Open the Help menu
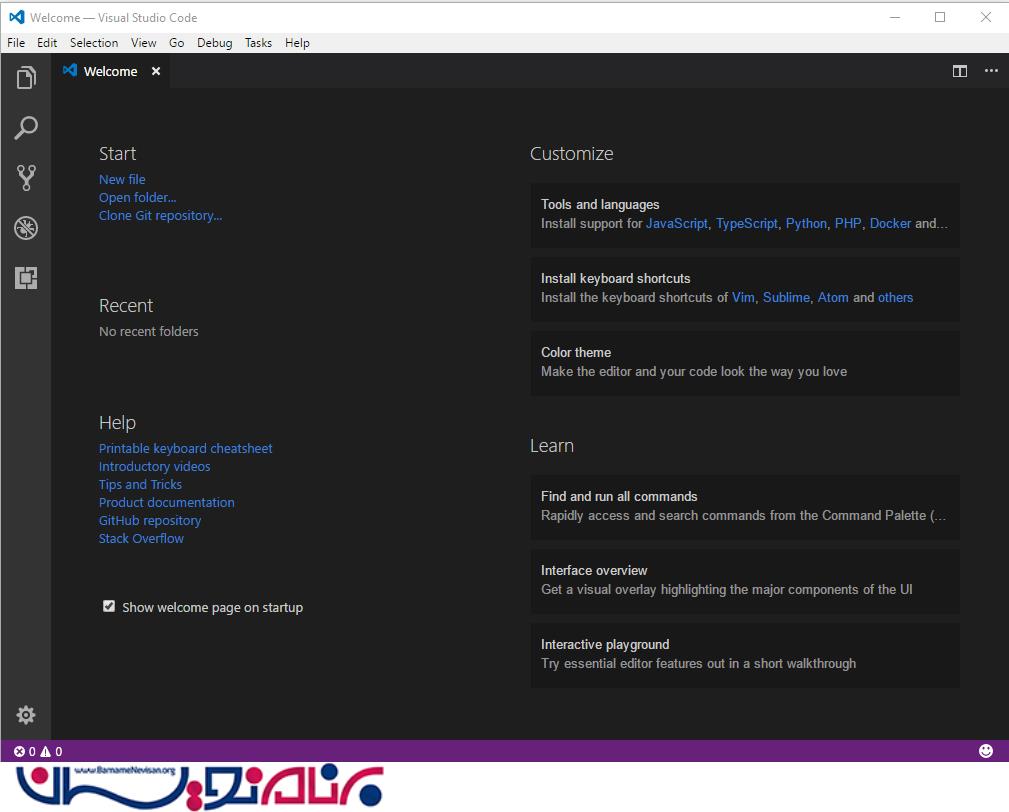Image resolution: width=1009 pixels, height=812 pixels. tap(297, 42)
